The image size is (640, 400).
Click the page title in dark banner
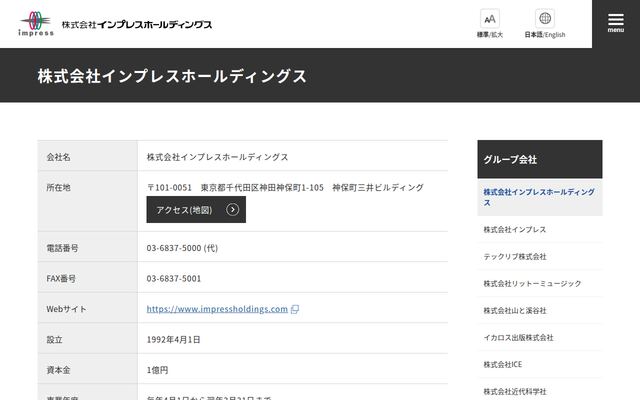coord(172,76)
